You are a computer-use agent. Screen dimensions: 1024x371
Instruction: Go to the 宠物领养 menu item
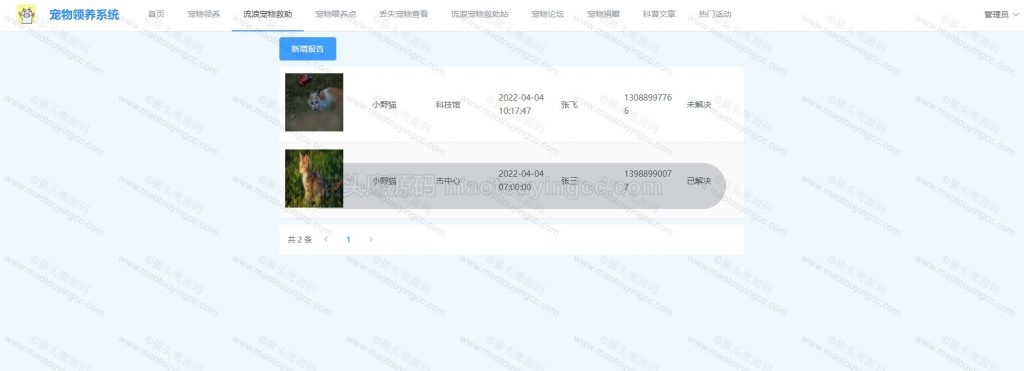[x=204, y=14]
